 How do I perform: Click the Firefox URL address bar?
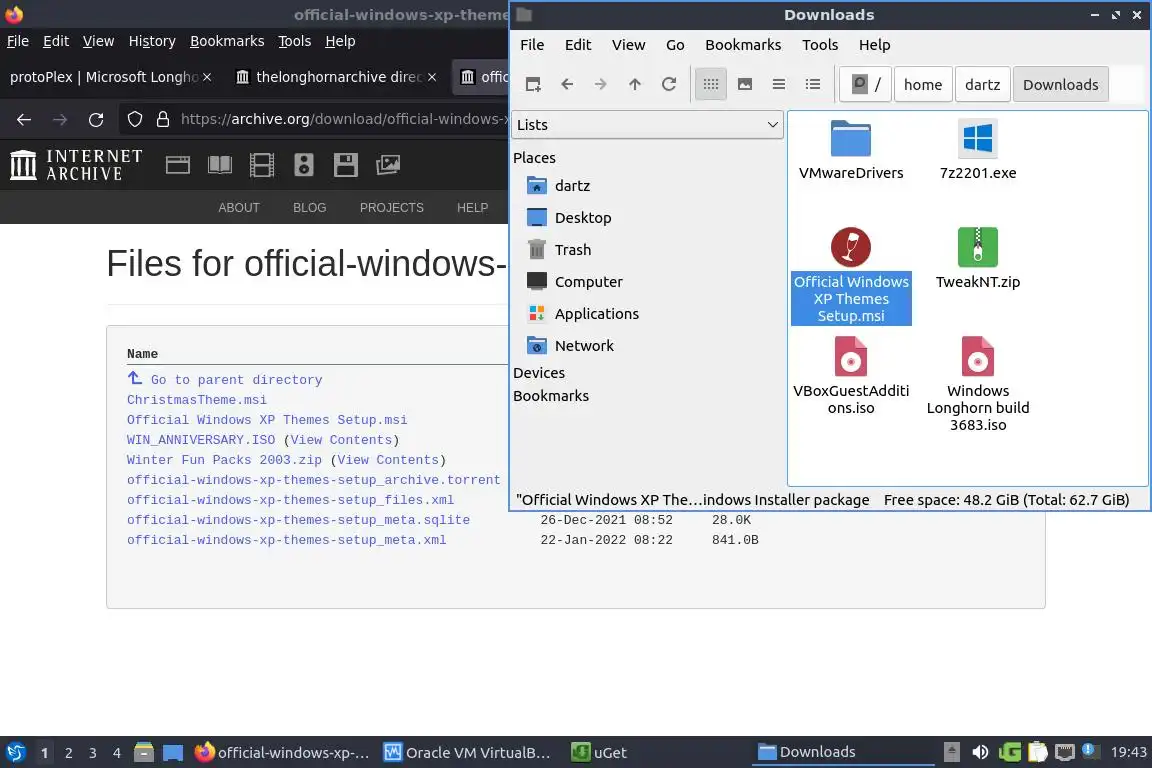(344, 119)
